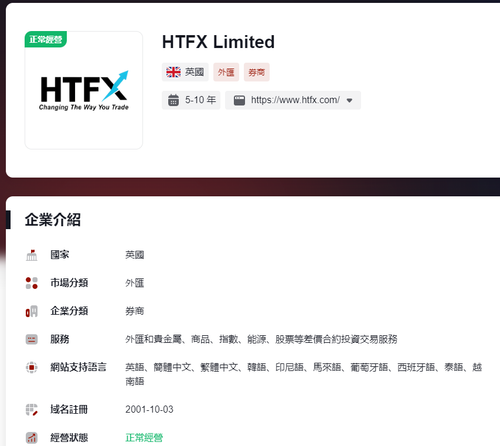Click the 網站支持語言 target icon

click(32, 367)
